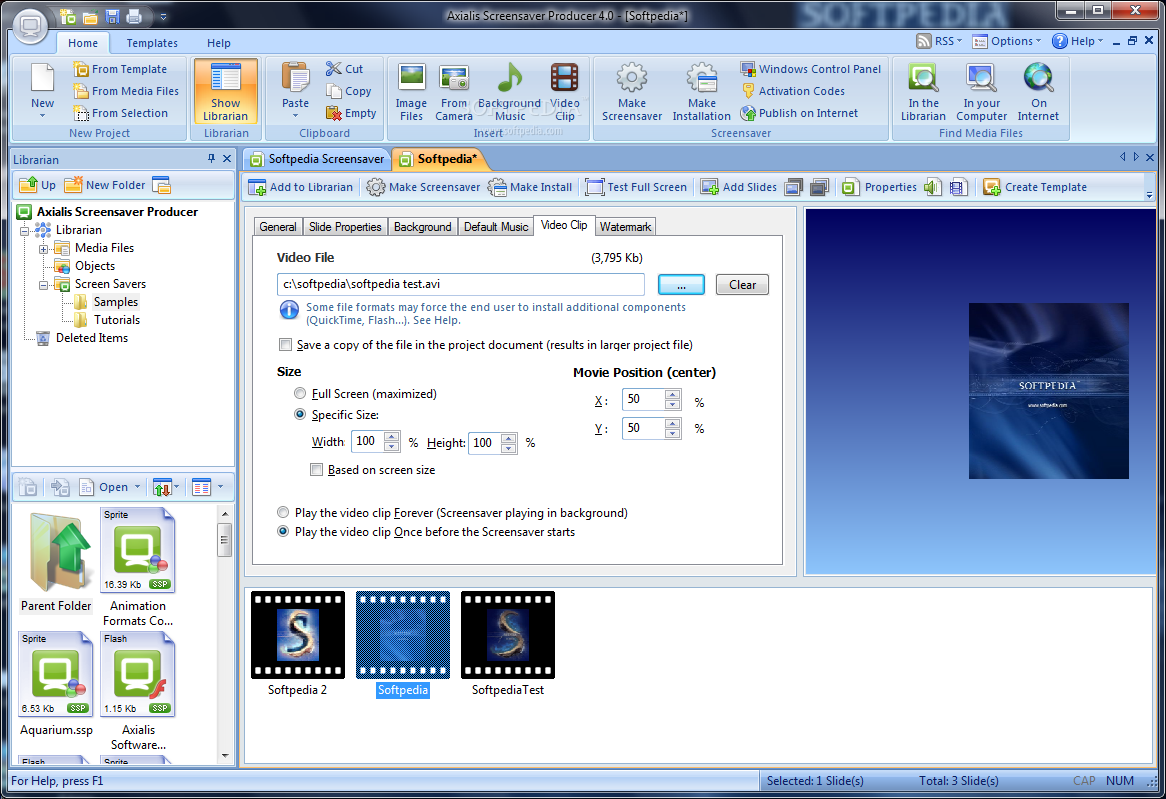Increase Width percentage stepper
1166x799 pixels.
tap(392, 437)
